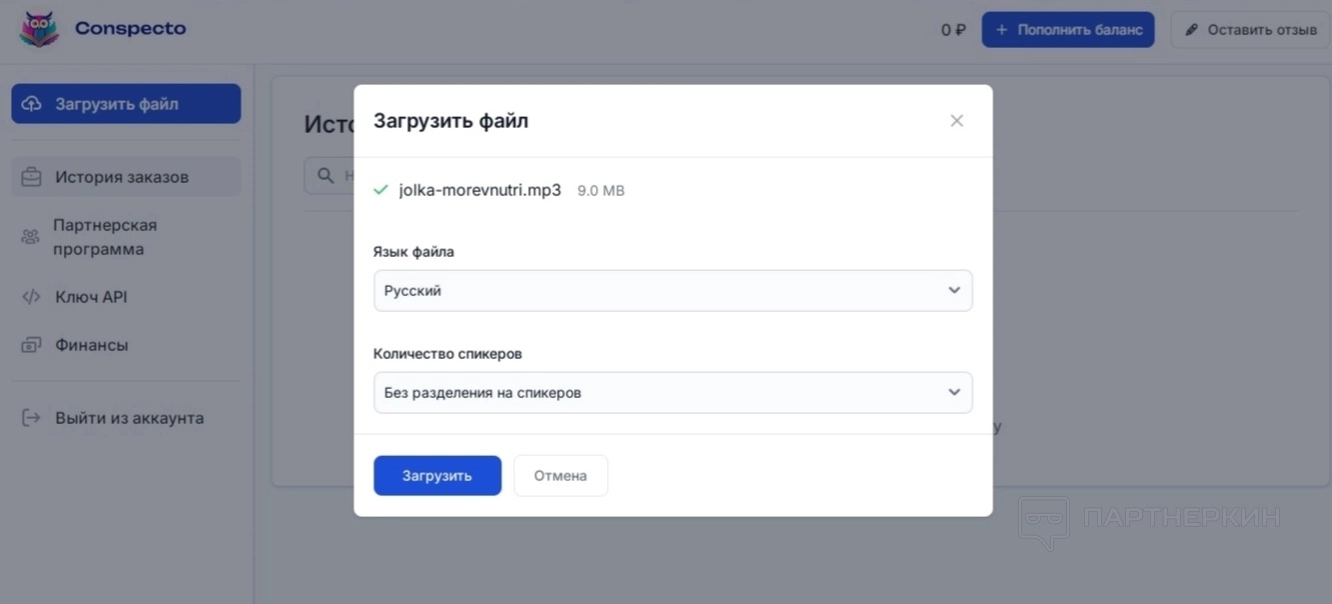1332x604 pixels.
Task: Open История заказов menu item
Action: point(122,177)
